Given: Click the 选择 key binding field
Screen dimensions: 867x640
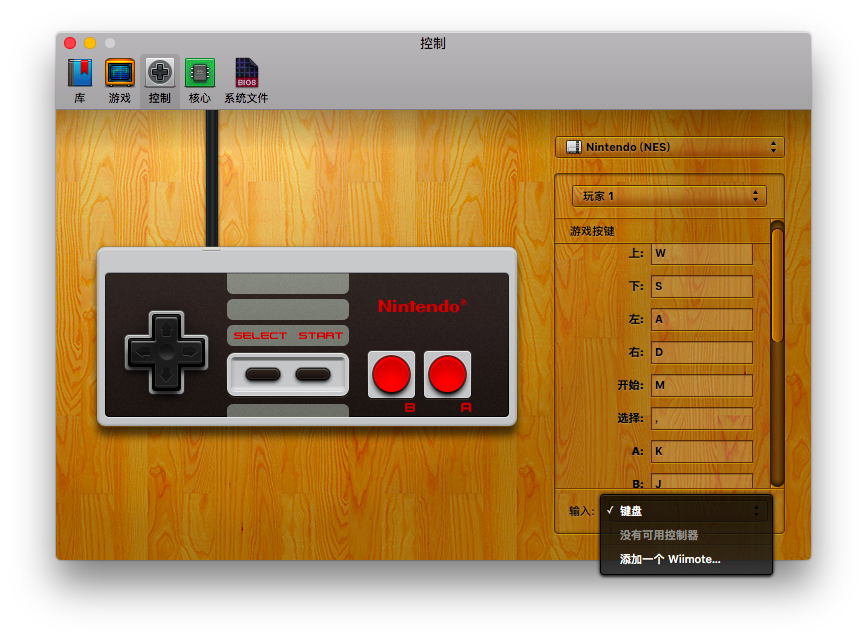Looking at the screenshot, I should coord(702,418).
